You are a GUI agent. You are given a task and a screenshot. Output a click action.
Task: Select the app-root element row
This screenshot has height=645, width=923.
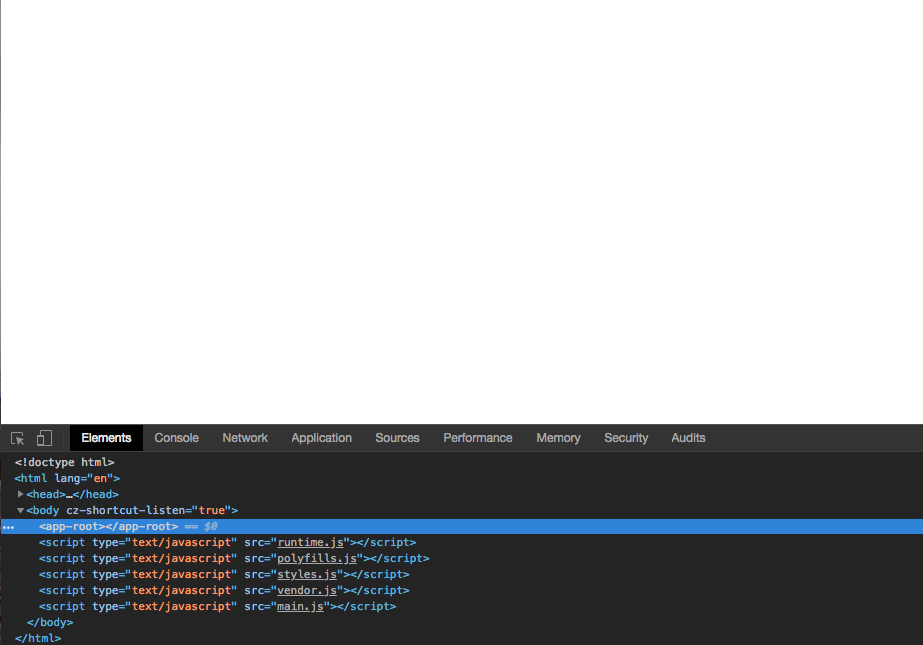(462, 527)
